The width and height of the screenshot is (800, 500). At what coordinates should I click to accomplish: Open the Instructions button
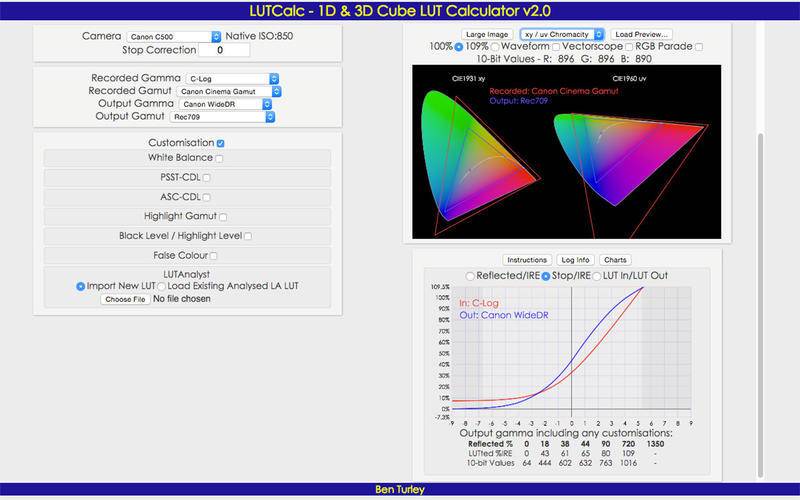tap(527, 260)
